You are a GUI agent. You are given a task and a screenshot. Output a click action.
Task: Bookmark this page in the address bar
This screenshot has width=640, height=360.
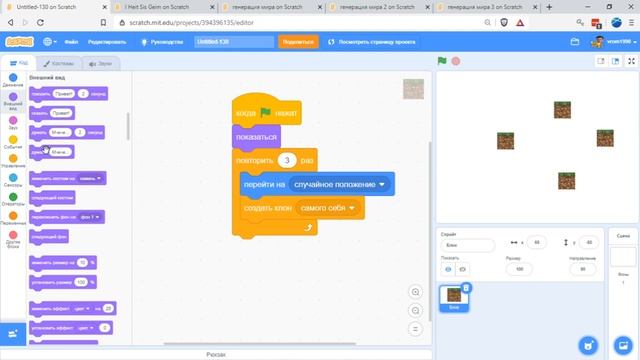click(103, 22)
